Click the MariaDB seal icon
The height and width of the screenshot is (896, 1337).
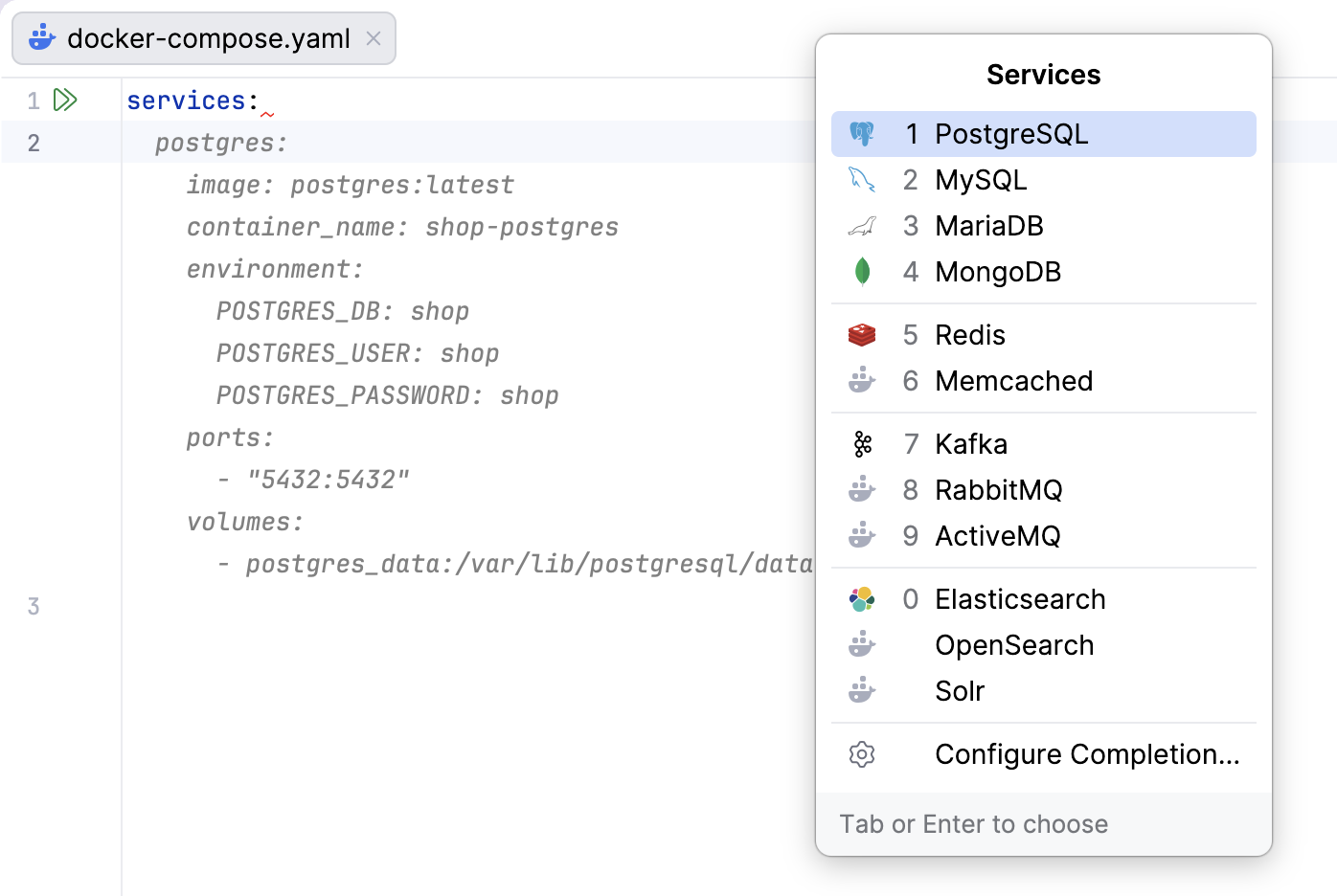[862, 226]
